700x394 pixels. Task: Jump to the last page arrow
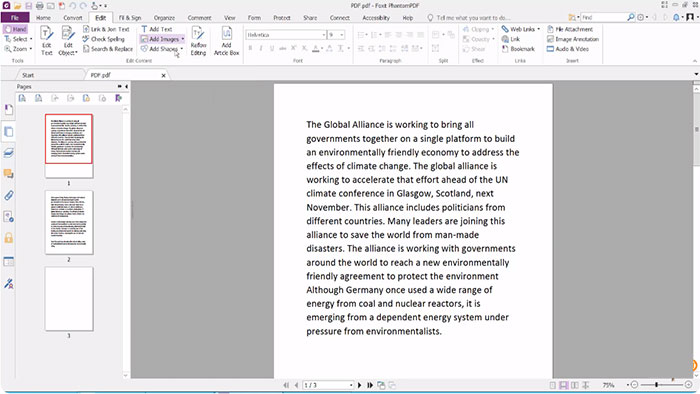(370, 385)
